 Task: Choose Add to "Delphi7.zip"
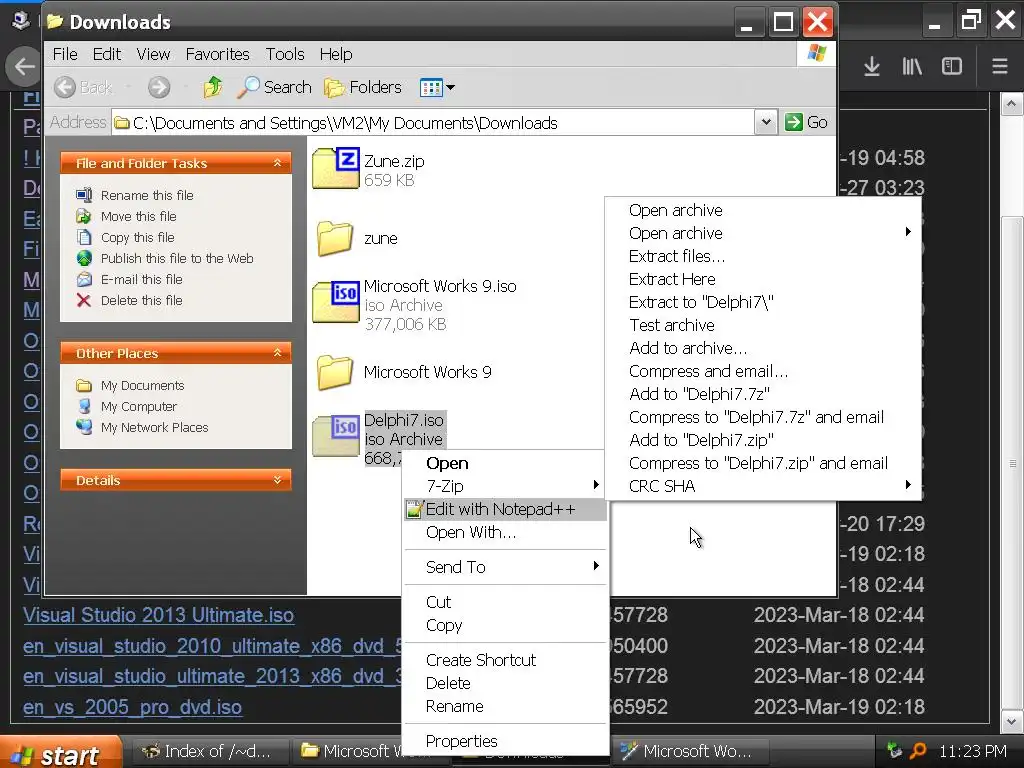[763, 440]
